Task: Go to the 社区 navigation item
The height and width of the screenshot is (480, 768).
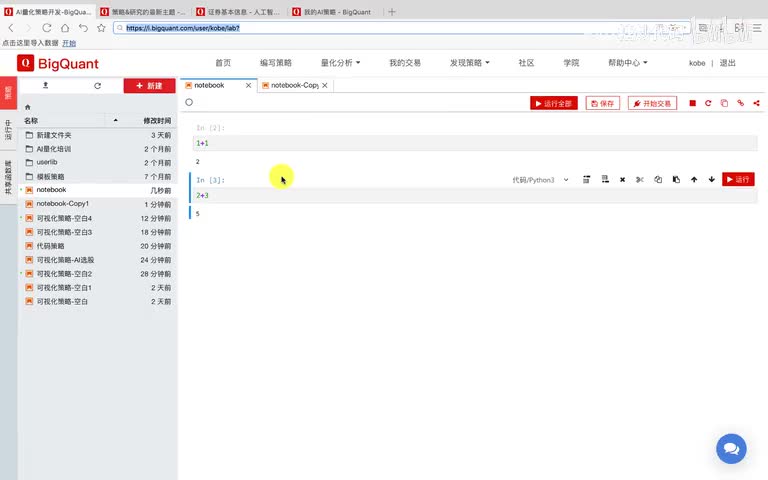Action: [526, 63]
